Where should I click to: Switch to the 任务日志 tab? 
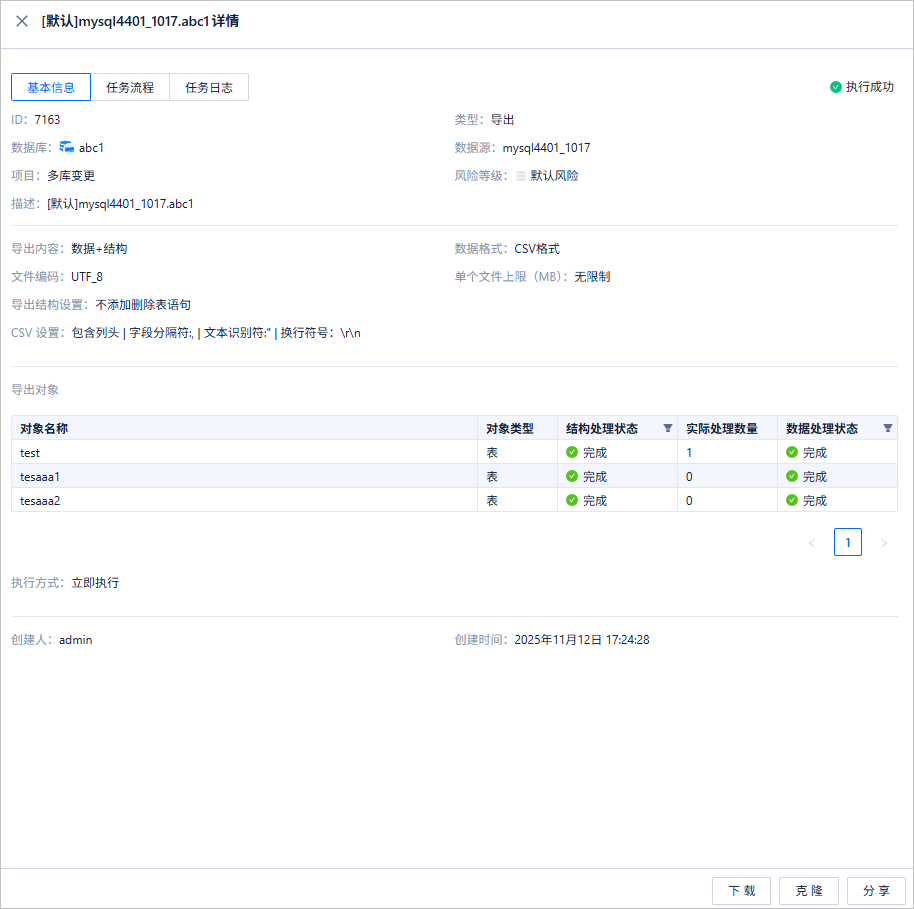coord(209,87)
